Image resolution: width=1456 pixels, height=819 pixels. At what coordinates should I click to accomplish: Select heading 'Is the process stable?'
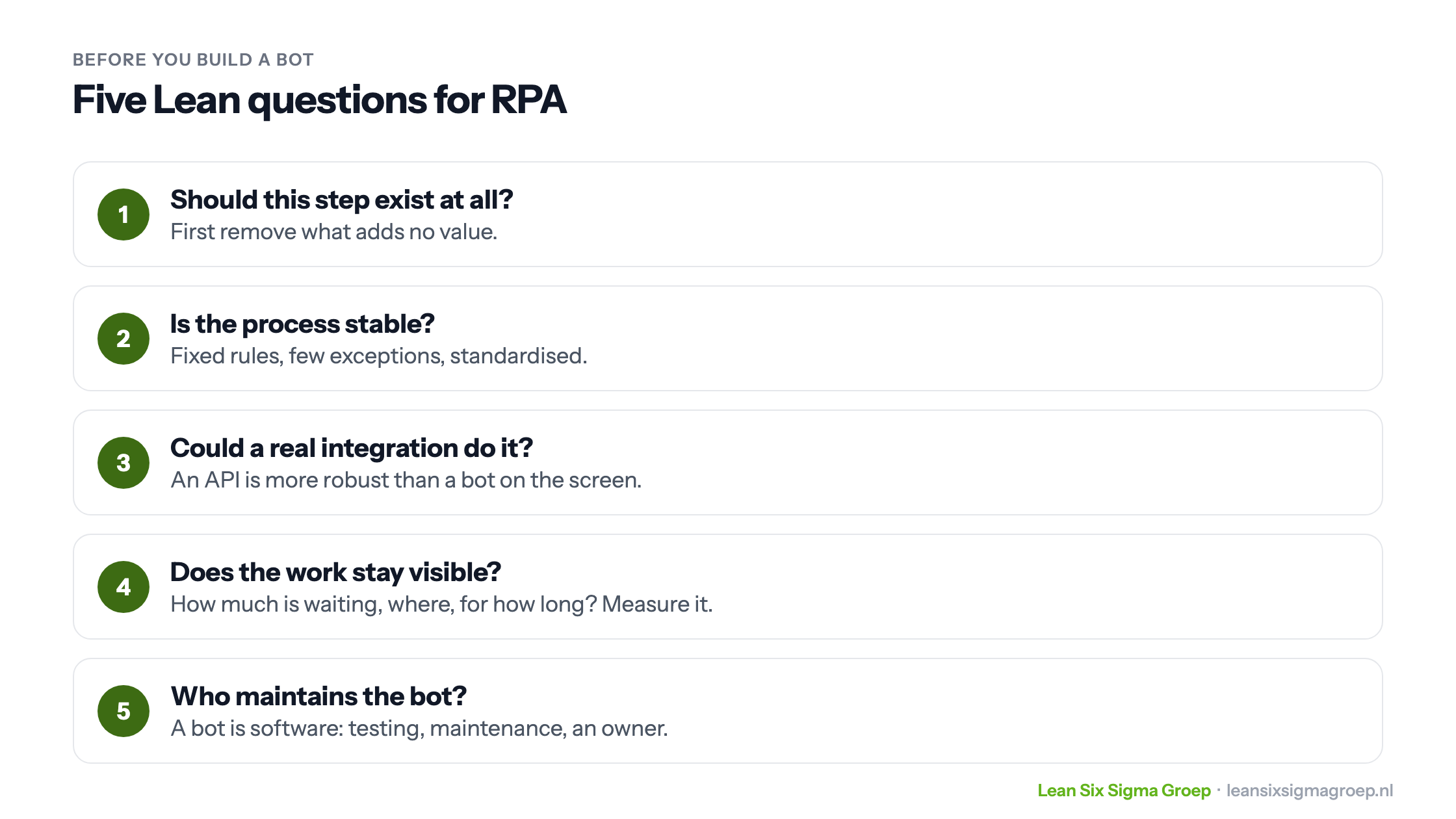pos(302,324)
